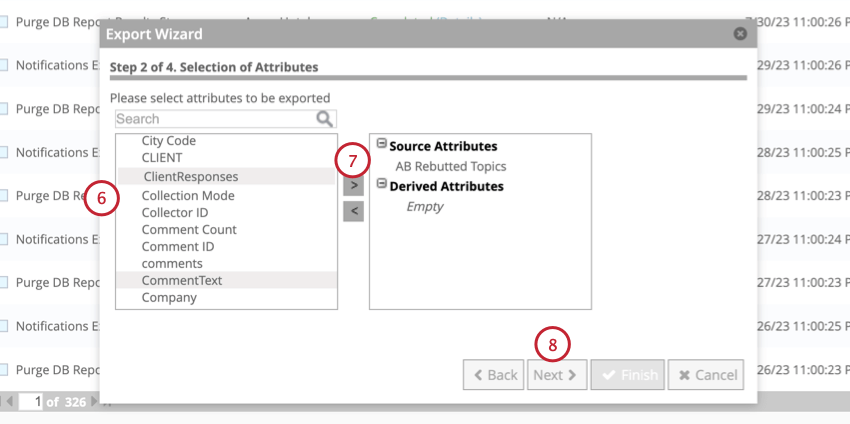Choose Collection Mode from attribute list
This screenshot has width=850, height=424.
point(188,195)
